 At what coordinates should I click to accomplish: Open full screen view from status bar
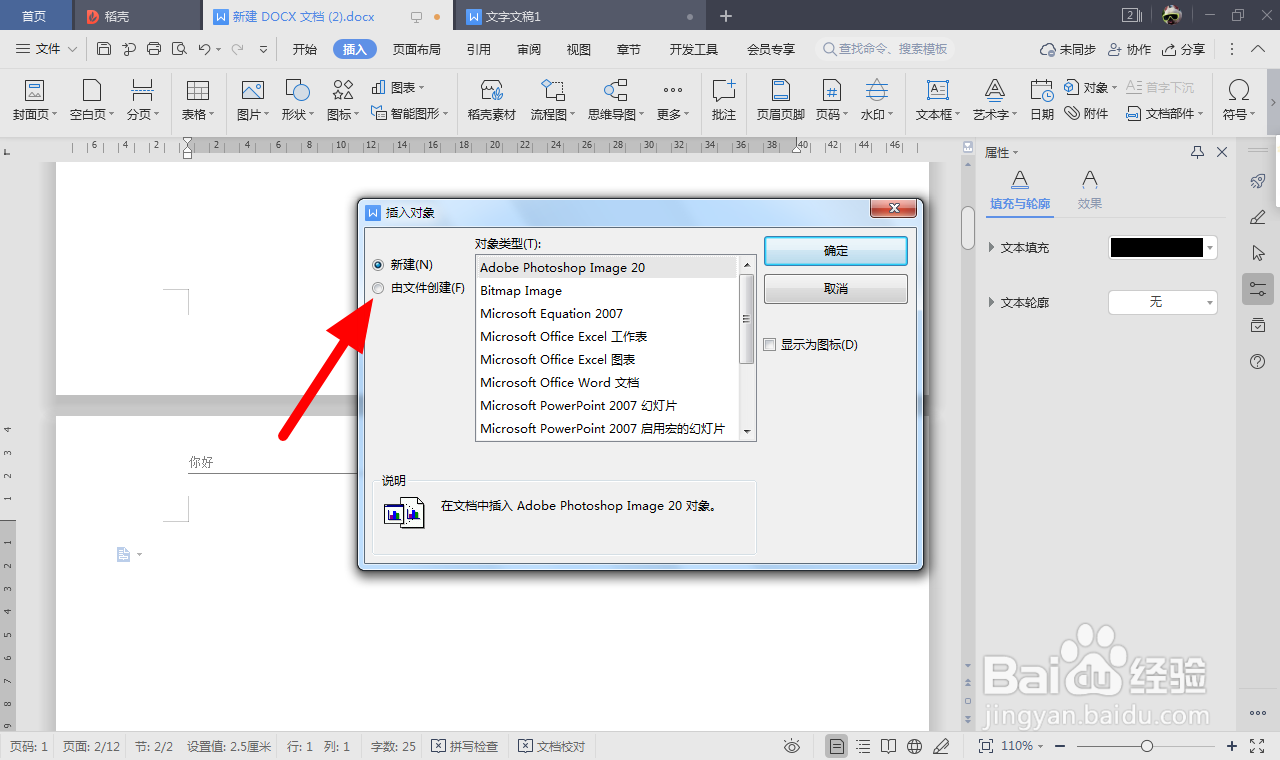pyautogui.click(x=1257, y=745)
